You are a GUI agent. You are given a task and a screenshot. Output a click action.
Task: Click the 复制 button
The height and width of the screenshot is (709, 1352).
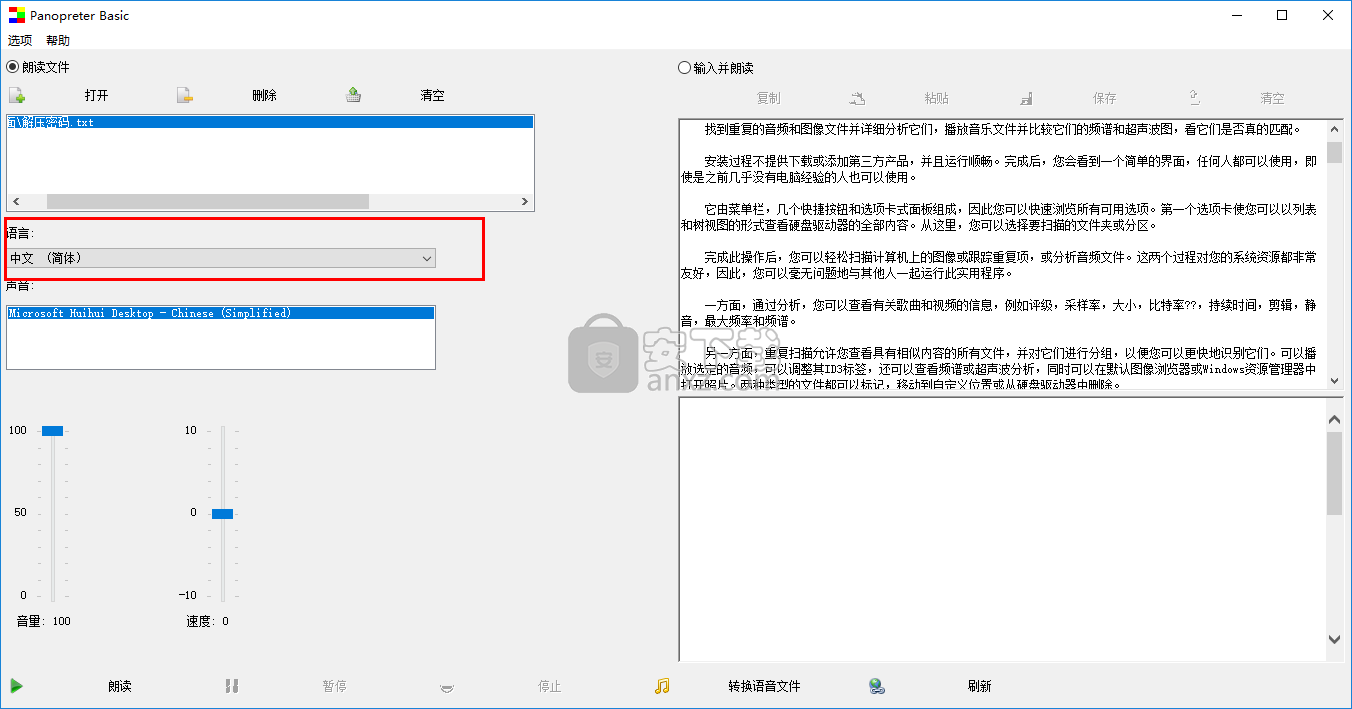pyautogui.click(x=769, y=98)
